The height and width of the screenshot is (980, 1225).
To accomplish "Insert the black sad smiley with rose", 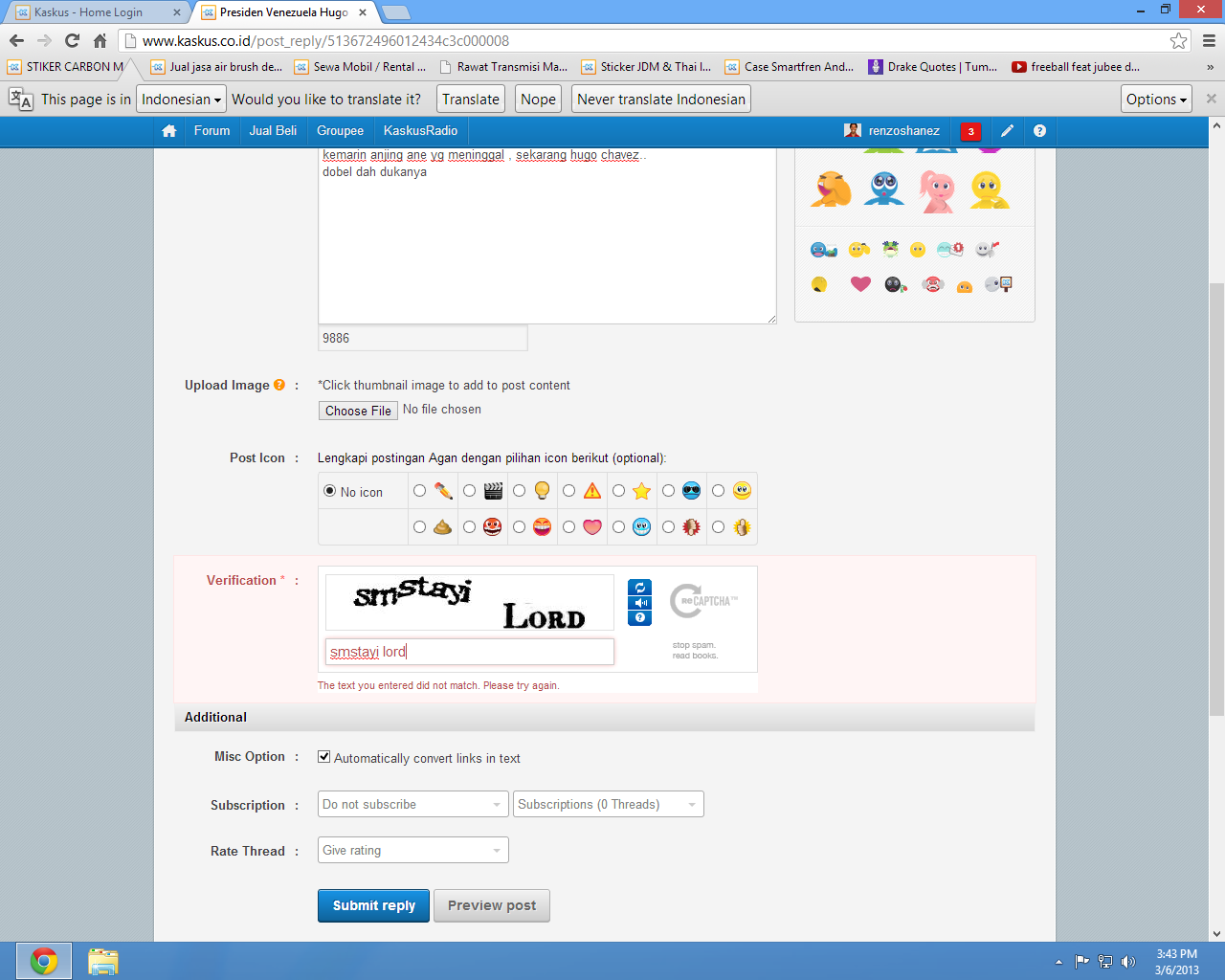I will tap(896, 284).
